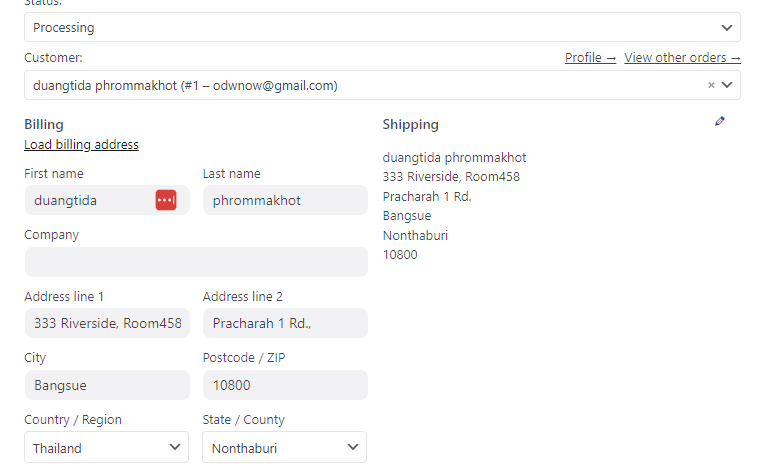
Task: Focus the First name field
Action: tap(90, 200)
